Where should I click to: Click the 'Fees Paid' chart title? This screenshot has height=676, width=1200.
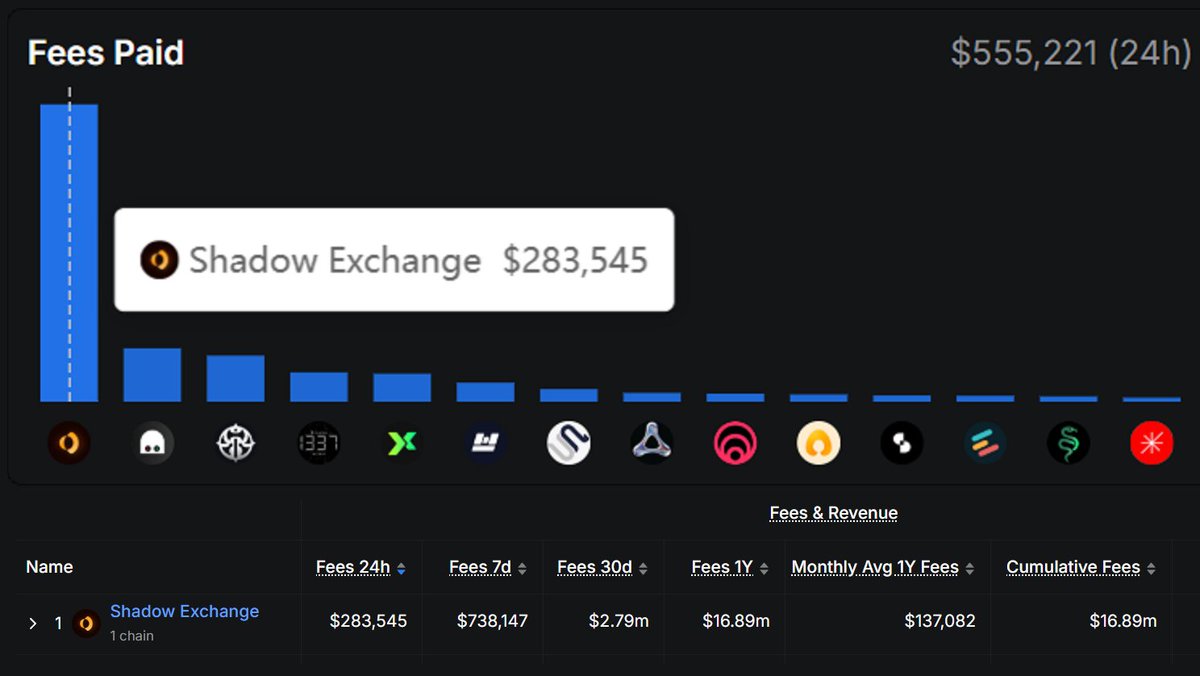(x=106, y=53)
